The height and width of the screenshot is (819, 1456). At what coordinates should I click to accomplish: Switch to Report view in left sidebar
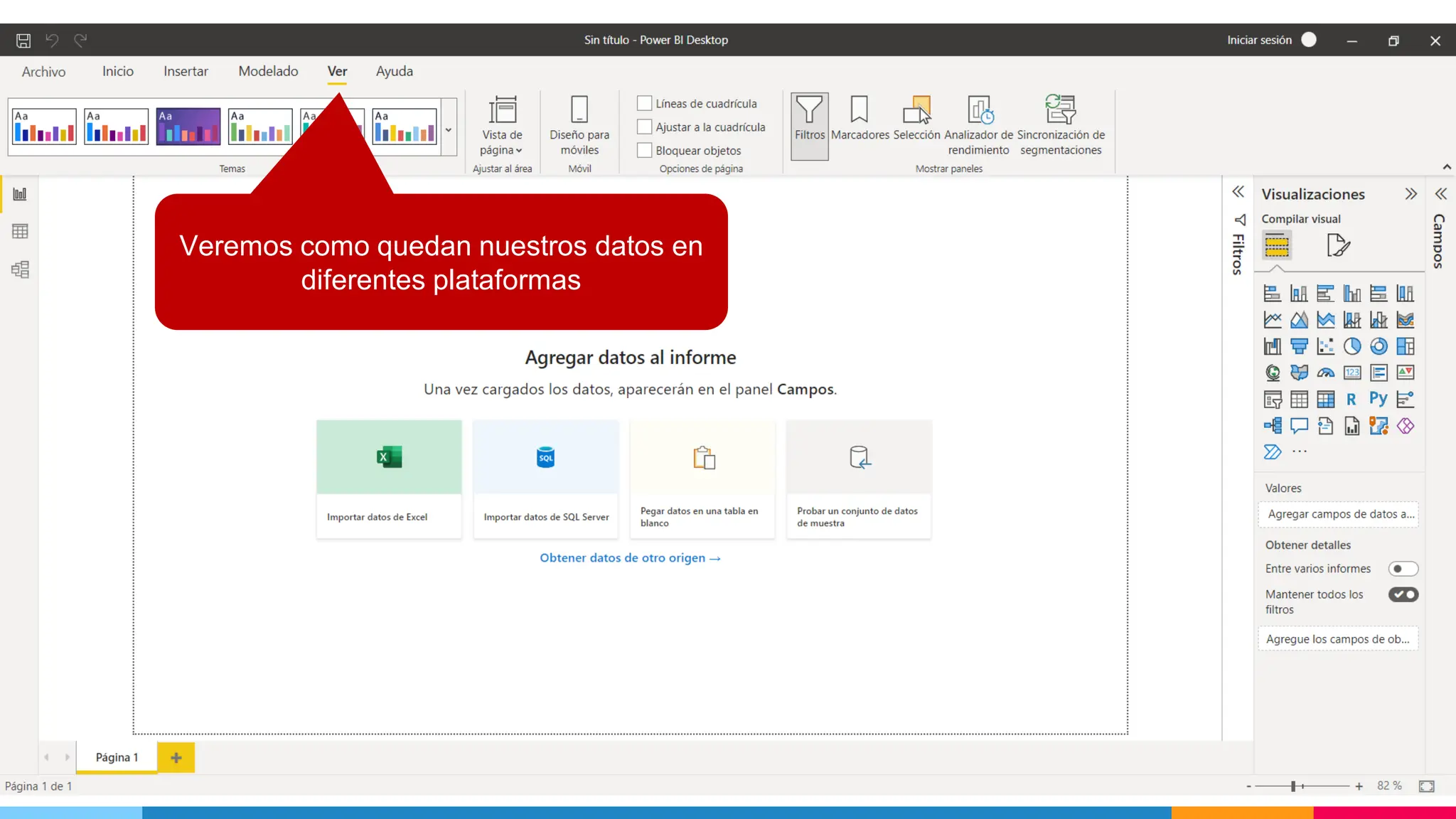click(x=20, y=194)
